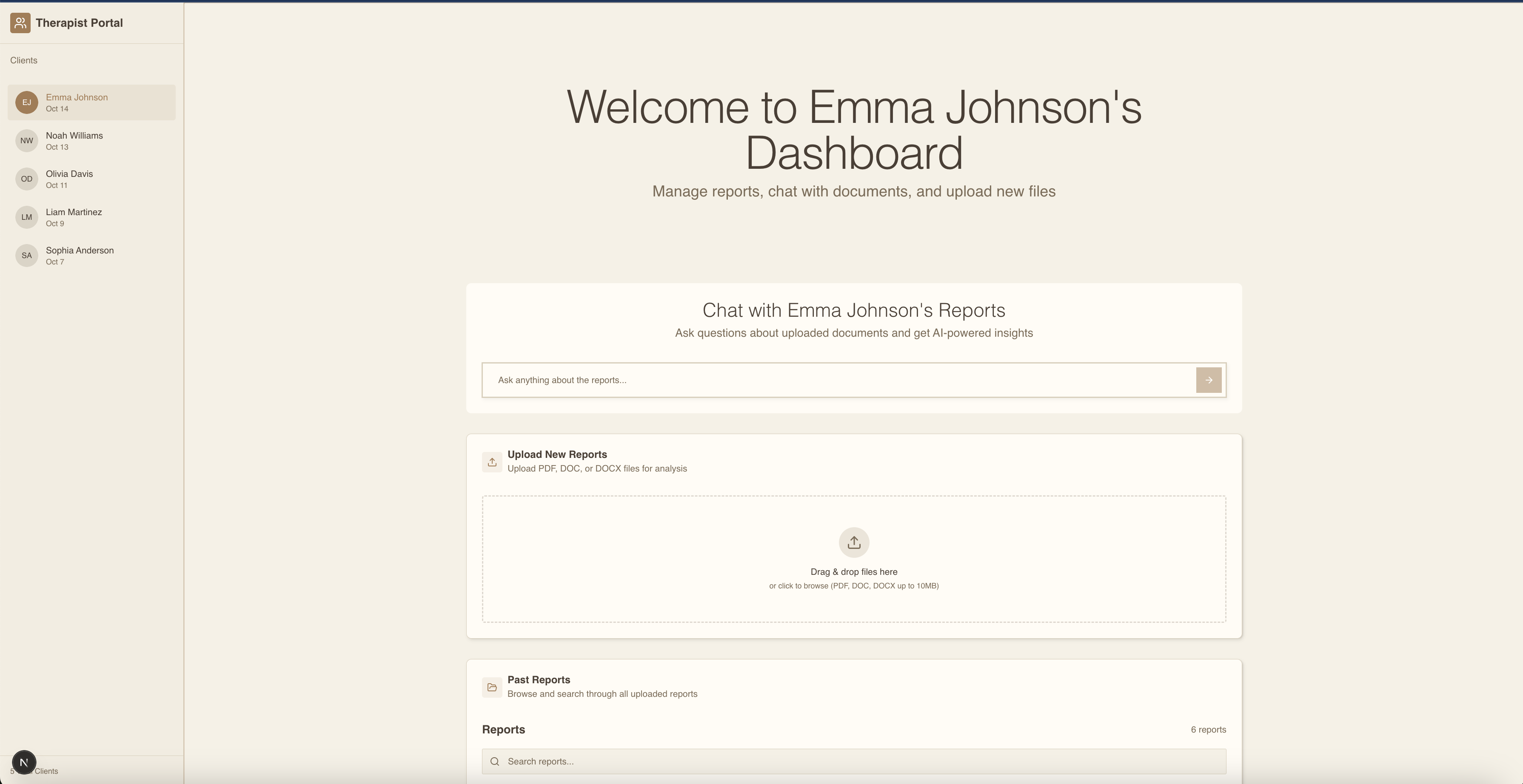Click Noah Williams' NW avatar
The image size is (1523, 784).
(x=27, y=141)
